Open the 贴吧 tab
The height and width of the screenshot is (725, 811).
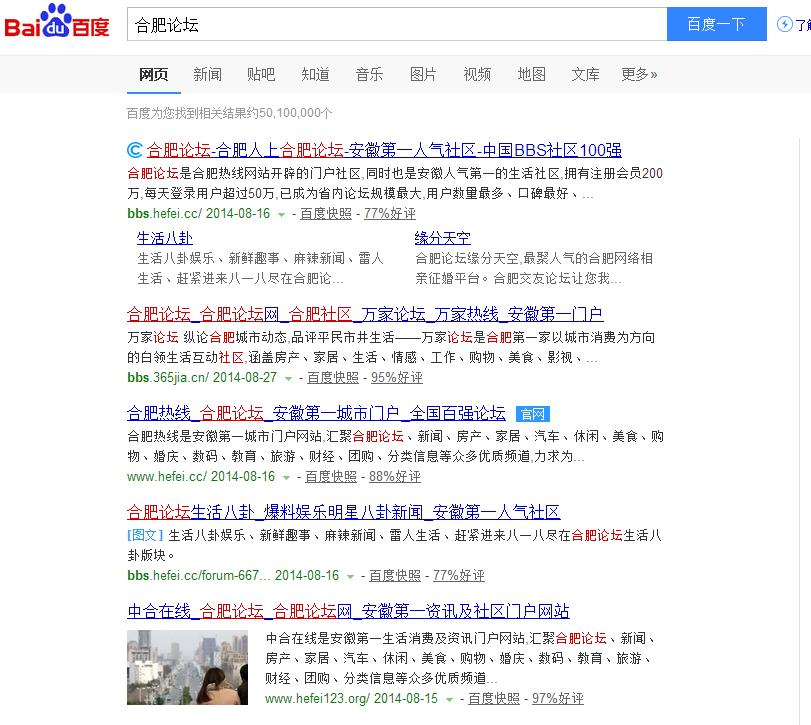point(261,74)
